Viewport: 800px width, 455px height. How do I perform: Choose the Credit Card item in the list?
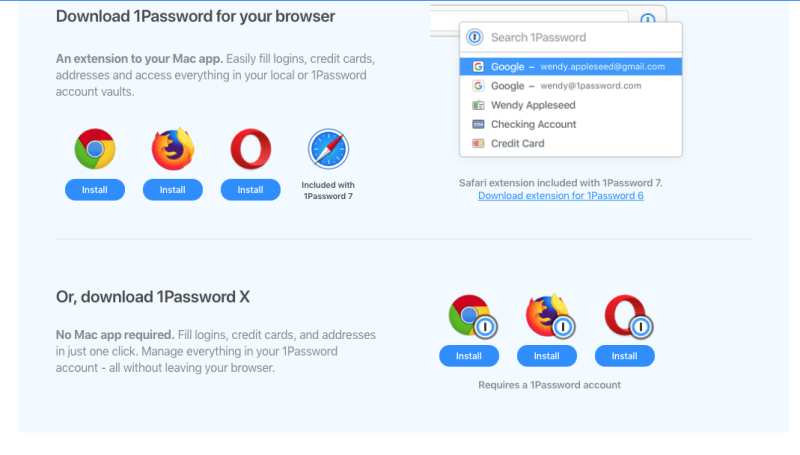point(571,144)
